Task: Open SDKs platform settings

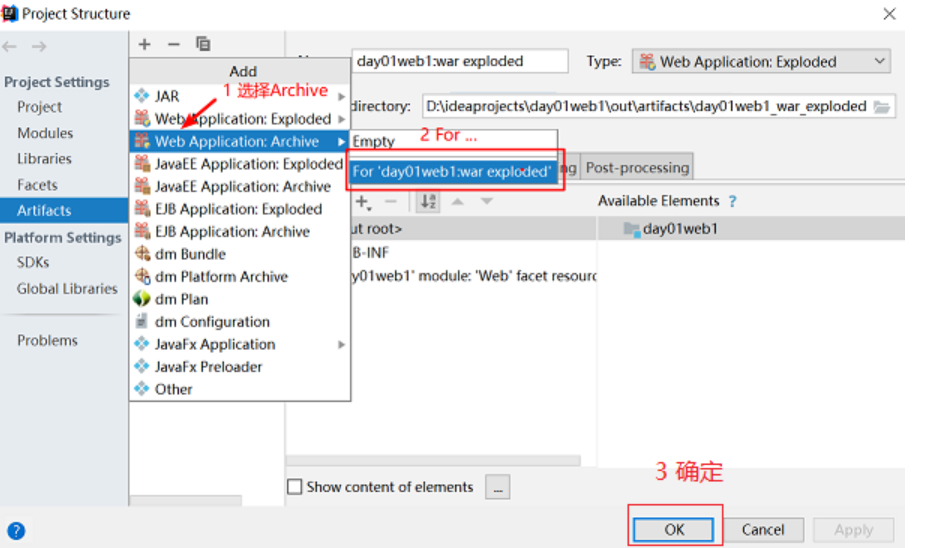Action: click(x=33, y=262)
